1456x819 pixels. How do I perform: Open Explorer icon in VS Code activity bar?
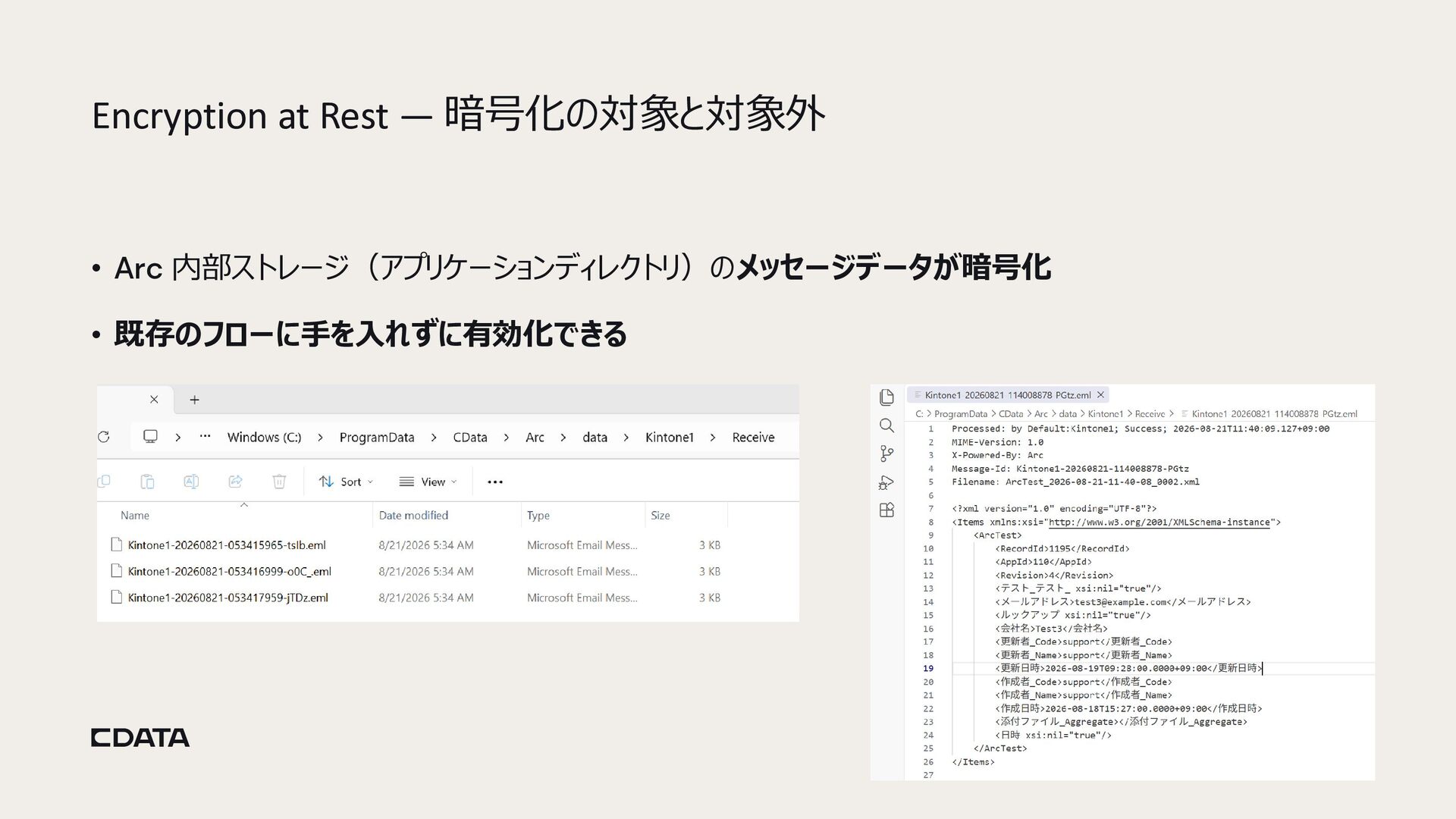[886, 397]
